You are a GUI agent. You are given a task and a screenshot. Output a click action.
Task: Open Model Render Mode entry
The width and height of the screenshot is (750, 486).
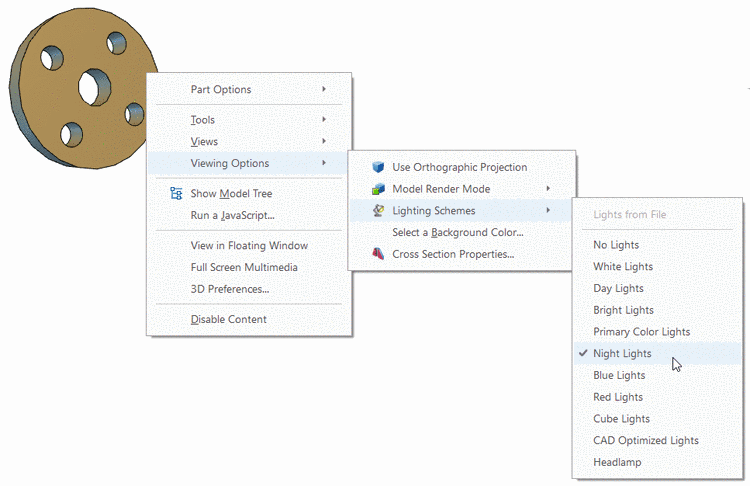462,189
